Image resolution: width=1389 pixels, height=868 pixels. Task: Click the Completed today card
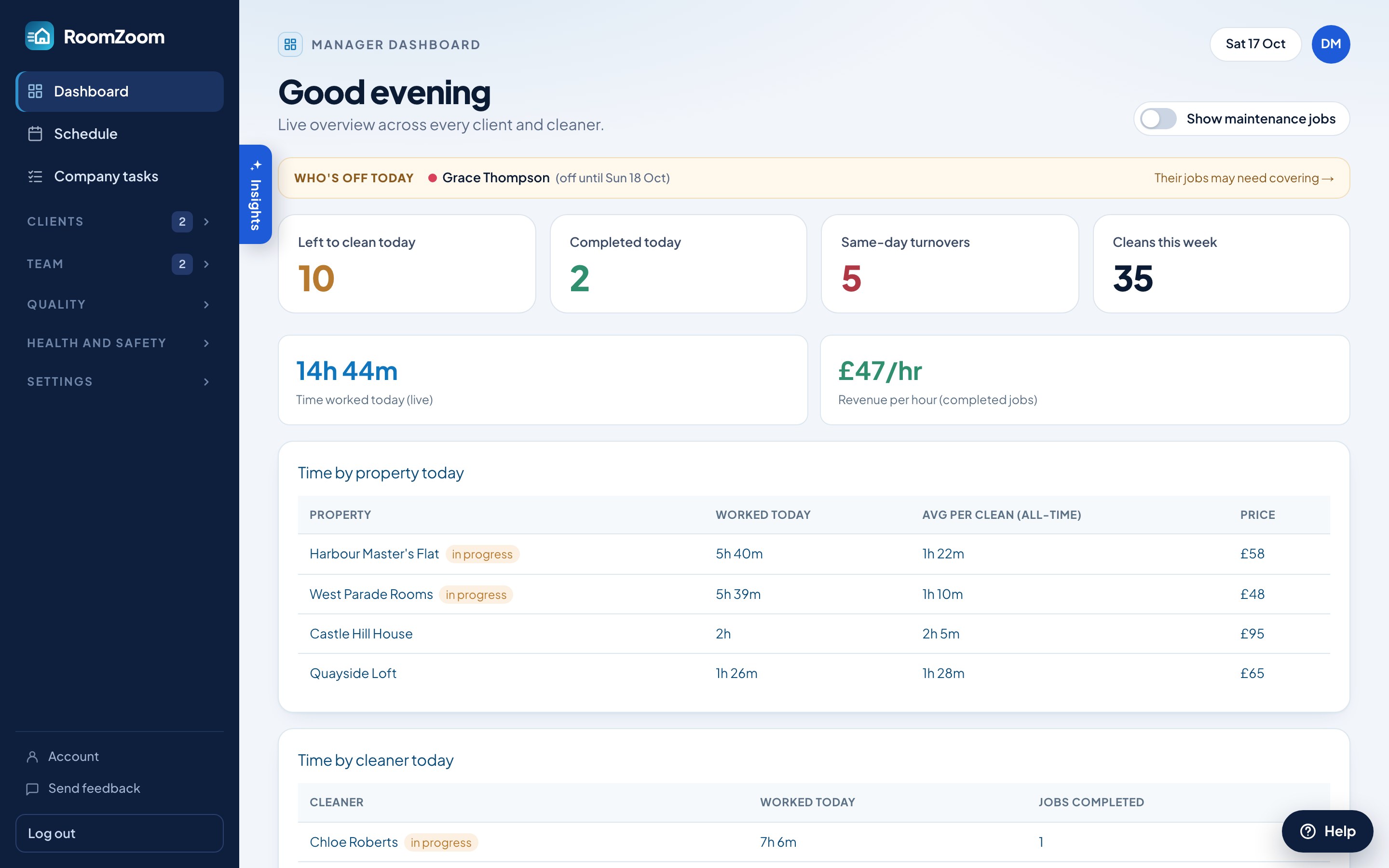(679, 264)
